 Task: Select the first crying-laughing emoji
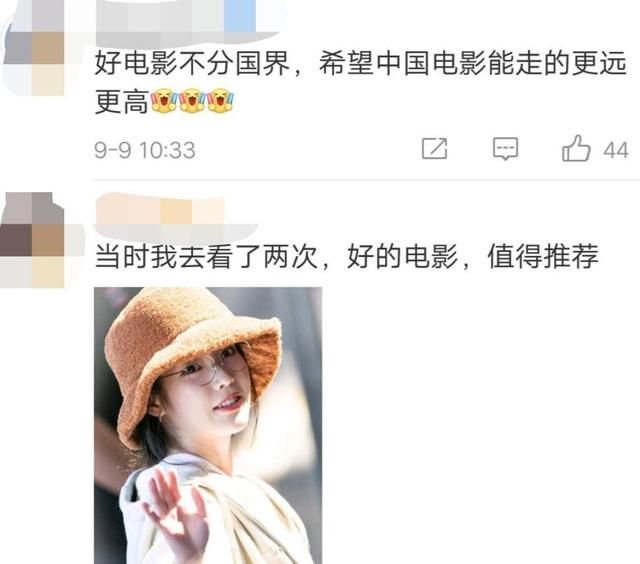point(164,101)
